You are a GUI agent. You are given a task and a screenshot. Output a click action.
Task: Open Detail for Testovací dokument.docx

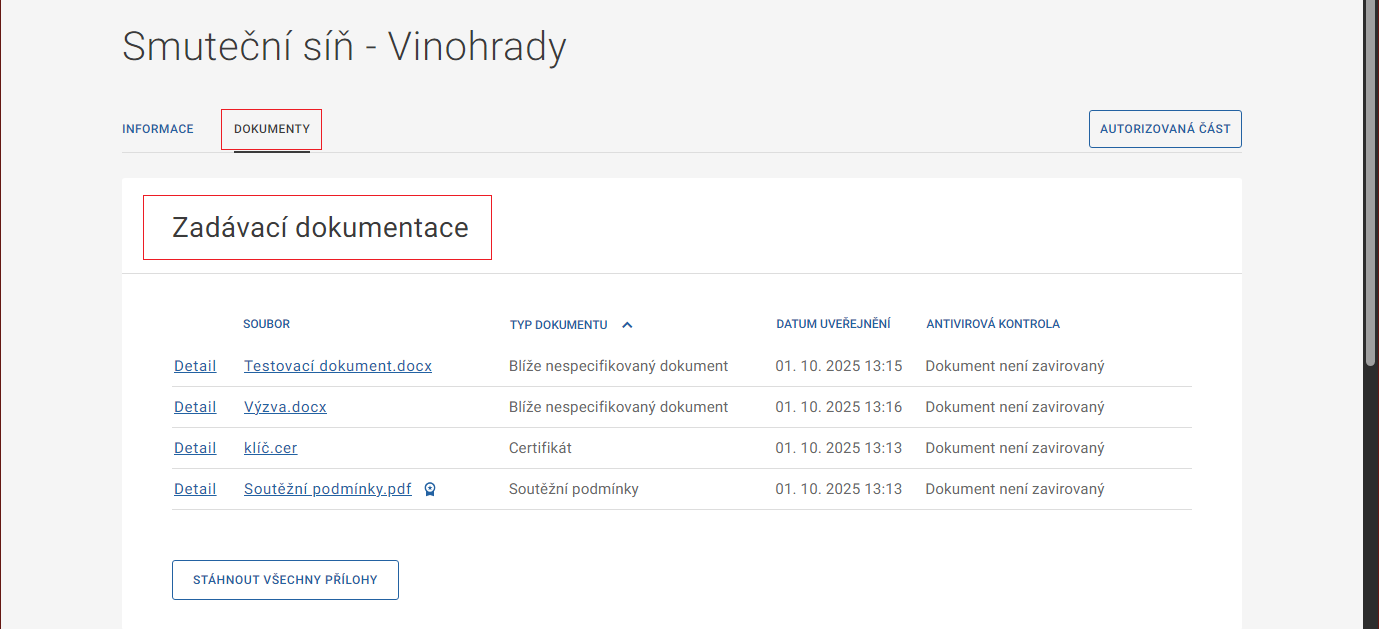pos(195,366)
